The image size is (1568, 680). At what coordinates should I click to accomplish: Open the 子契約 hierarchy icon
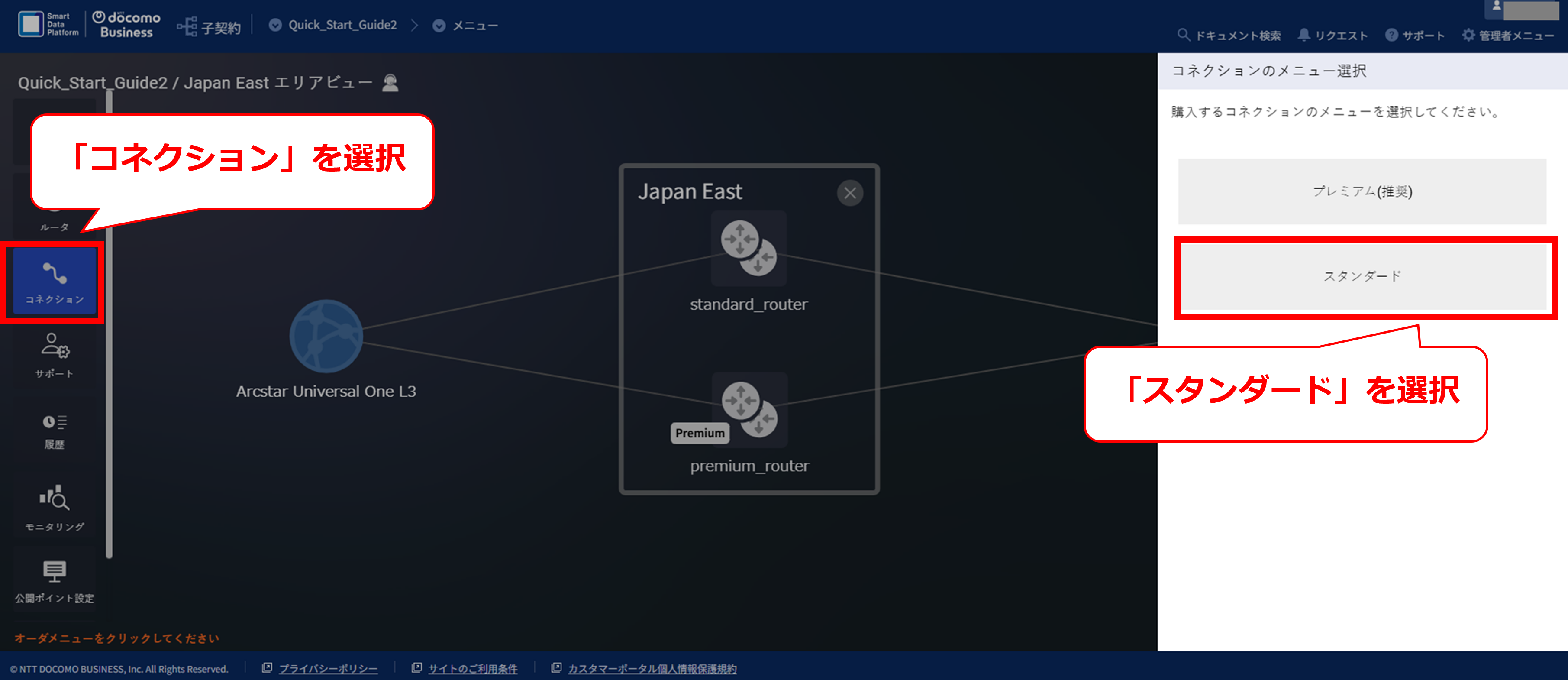click(187, 27)
